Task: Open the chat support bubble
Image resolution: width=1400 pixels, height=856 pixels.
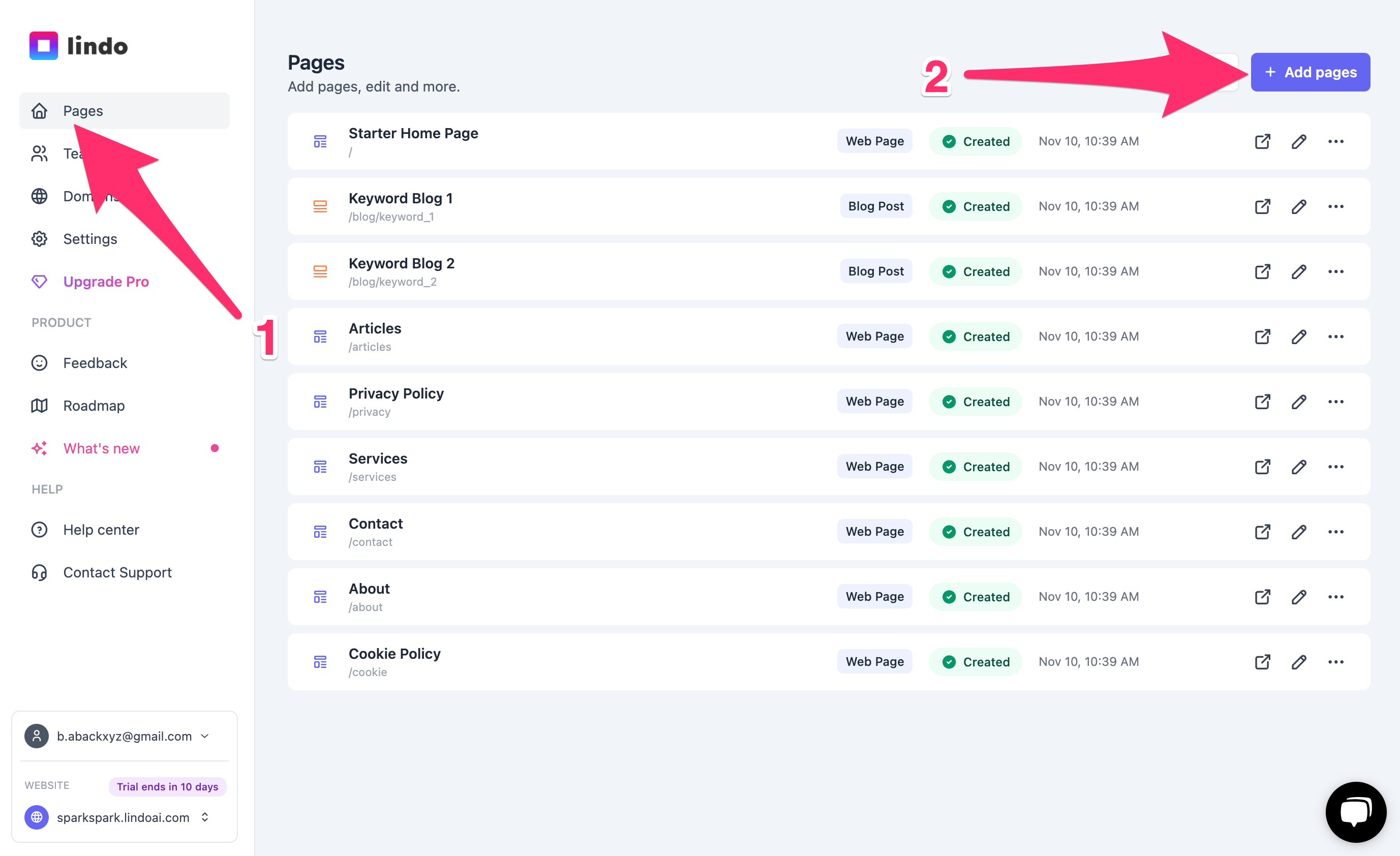Action: pyautogui.click(x=1356, y=812)
